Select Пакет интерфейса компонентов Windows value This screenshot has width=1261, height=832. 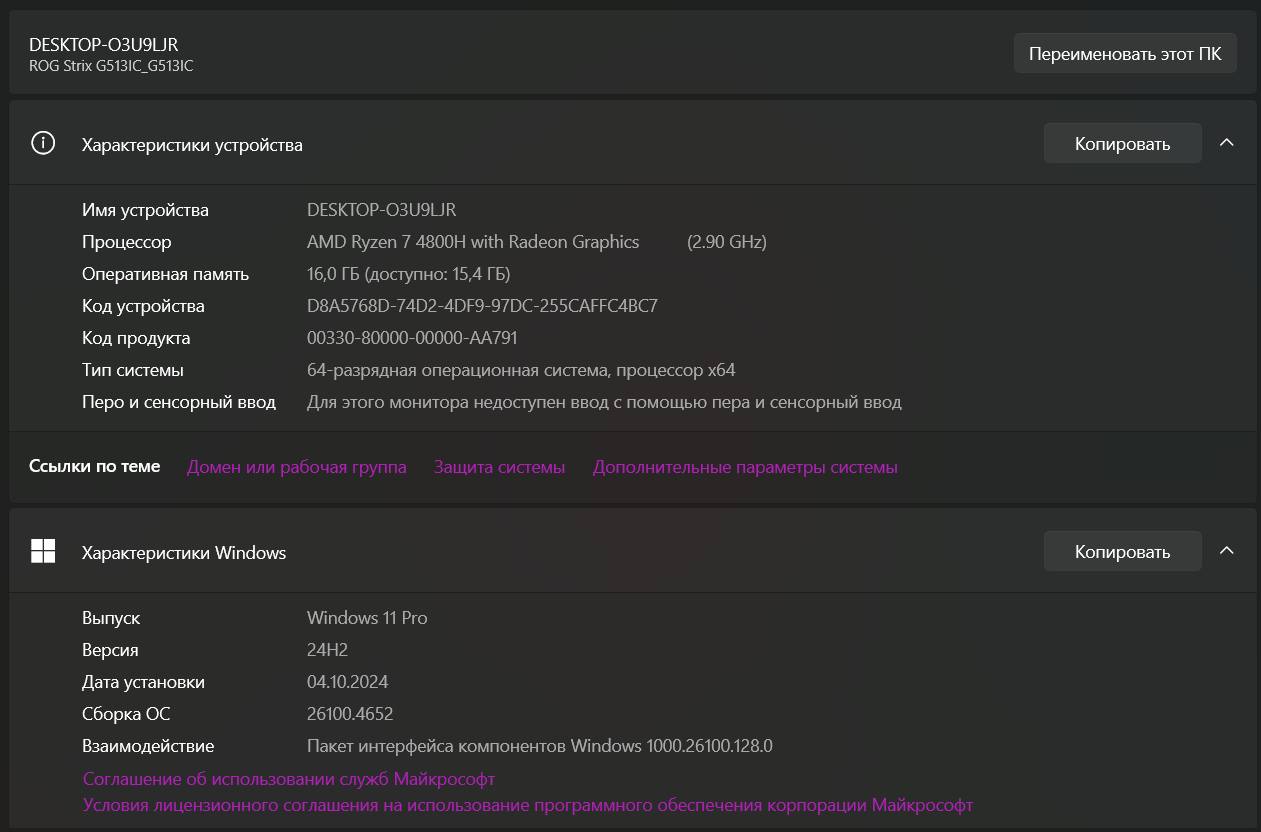pyautogui.click(x=540, y=746)
